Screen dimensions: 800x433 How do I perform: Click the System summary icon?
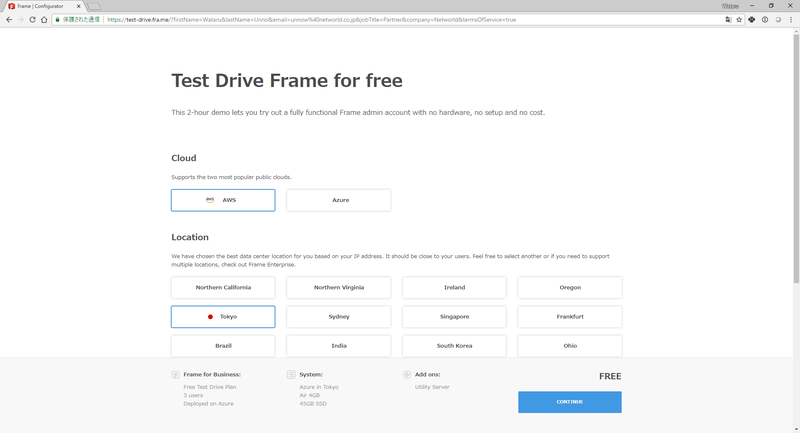click(291, 374)
